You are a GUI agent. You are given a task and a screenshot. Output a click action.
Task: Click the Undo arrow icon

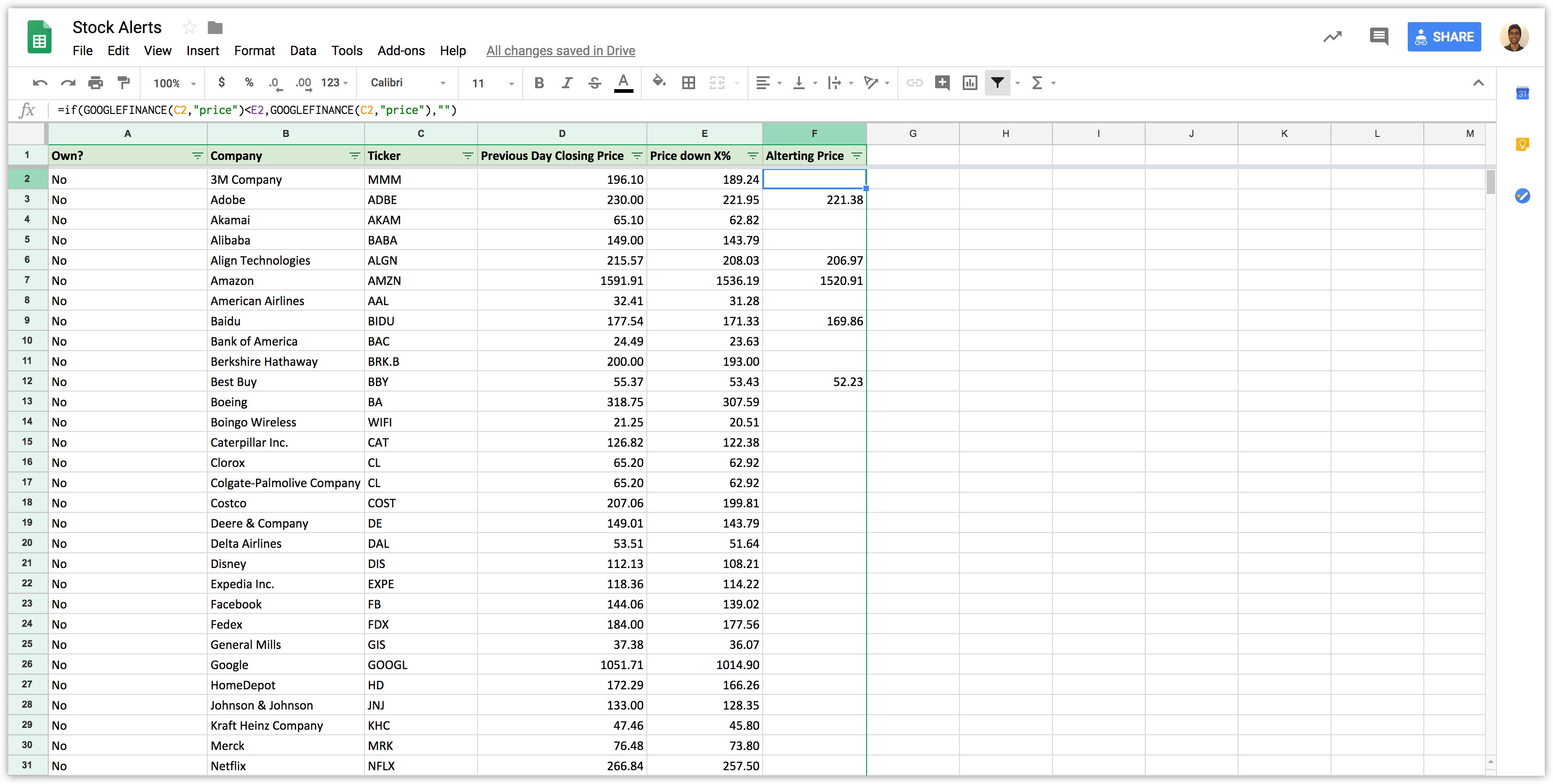40,83
